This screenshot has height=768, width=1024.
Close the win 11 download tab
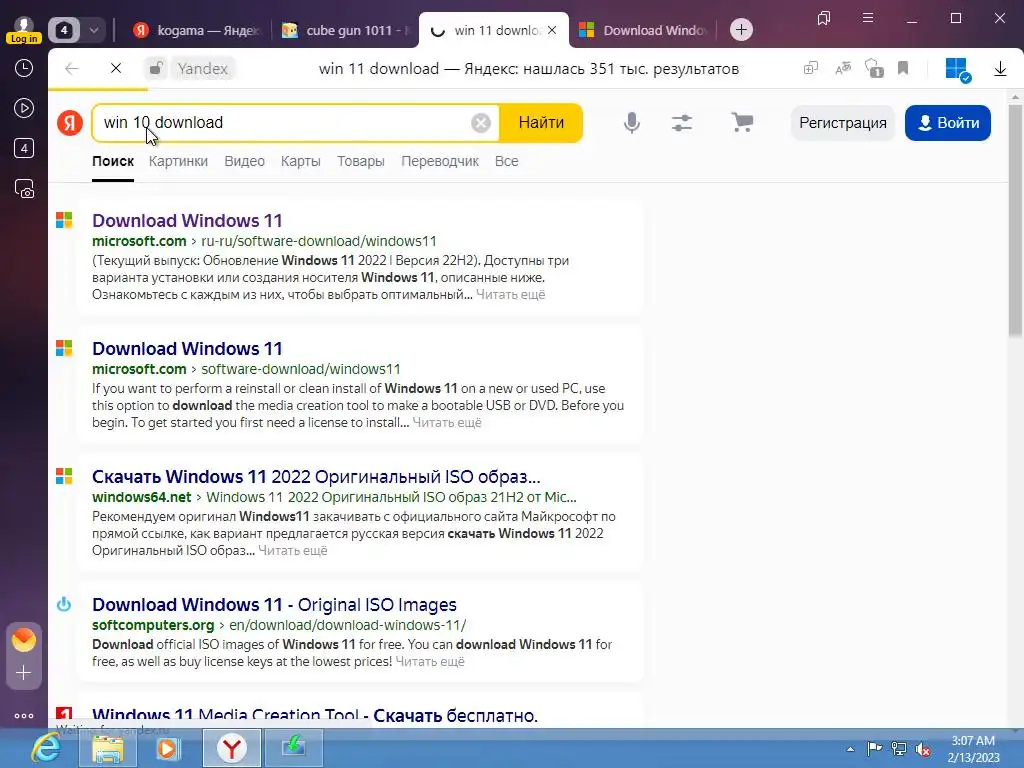(x=552, y=30)
